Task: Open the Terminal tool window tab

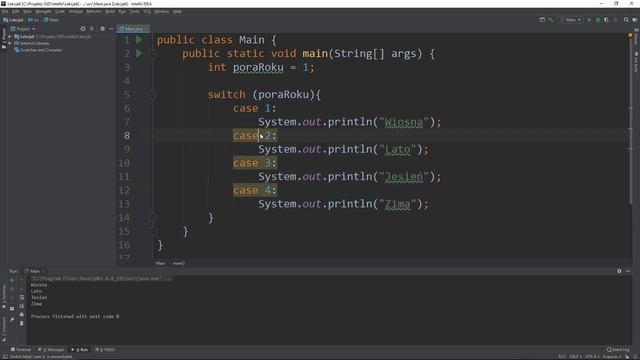Action: (20, 349)
